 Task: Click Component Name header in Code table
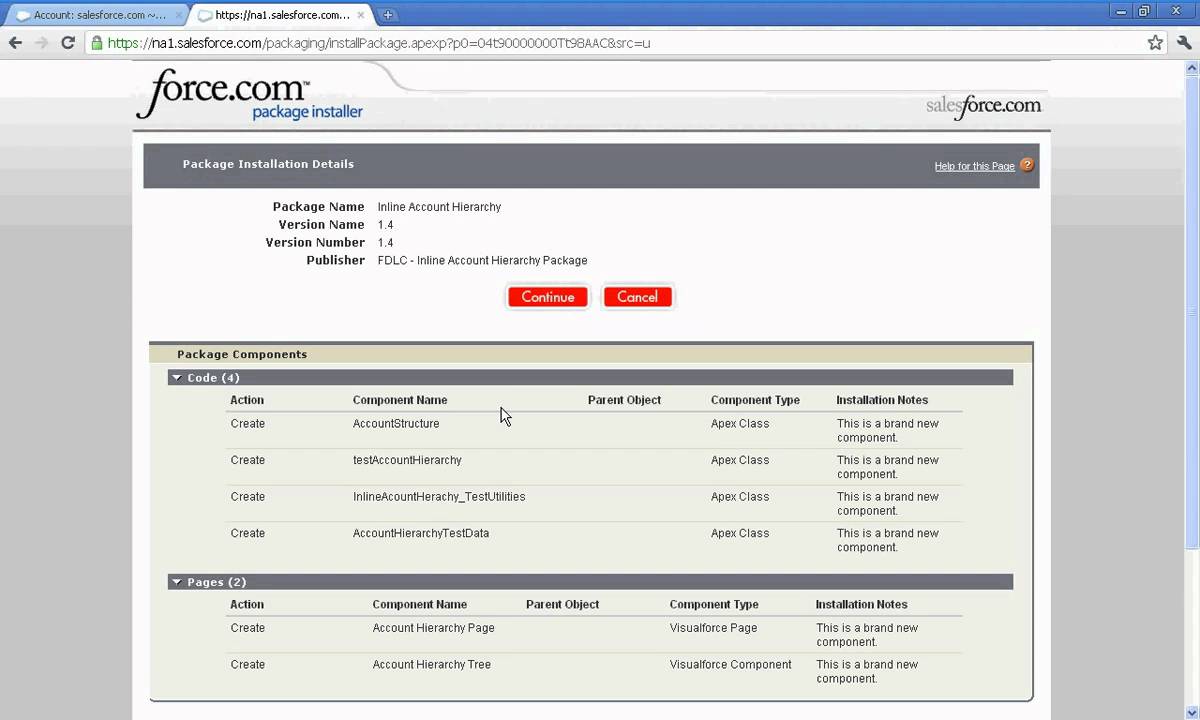click(x=400, y=400)
